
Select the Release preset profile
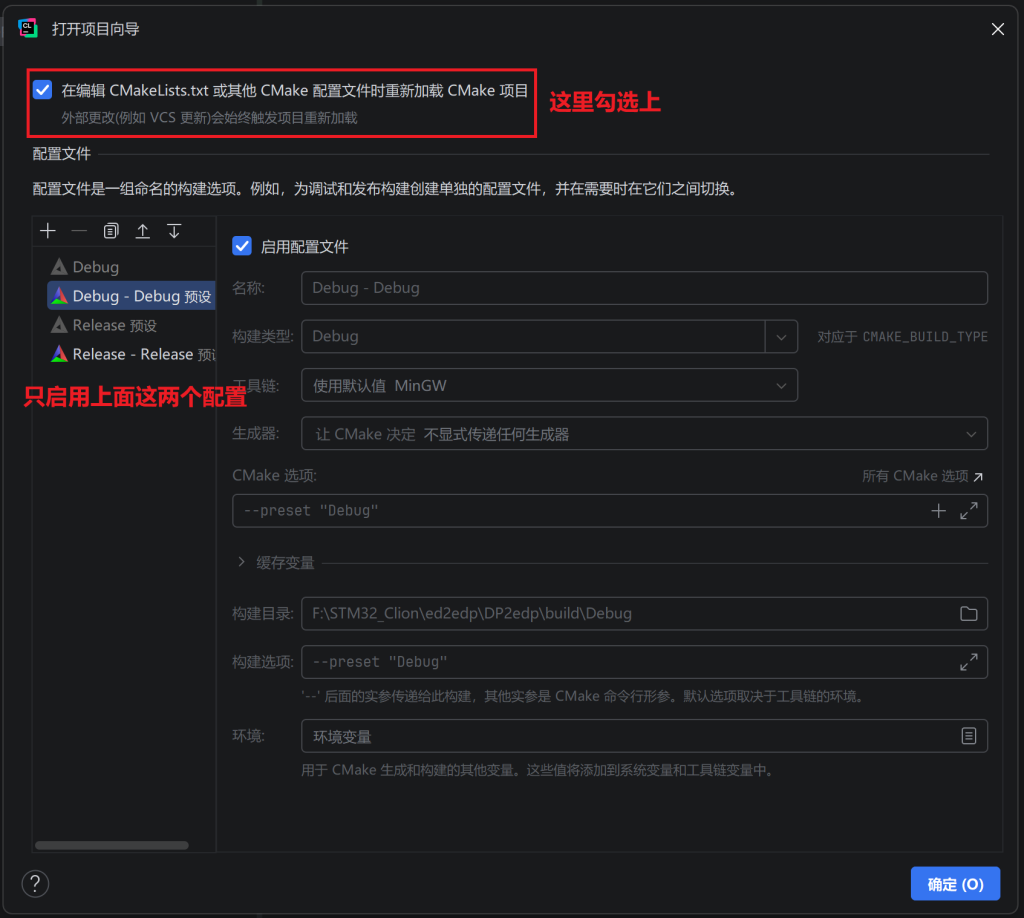114,325
